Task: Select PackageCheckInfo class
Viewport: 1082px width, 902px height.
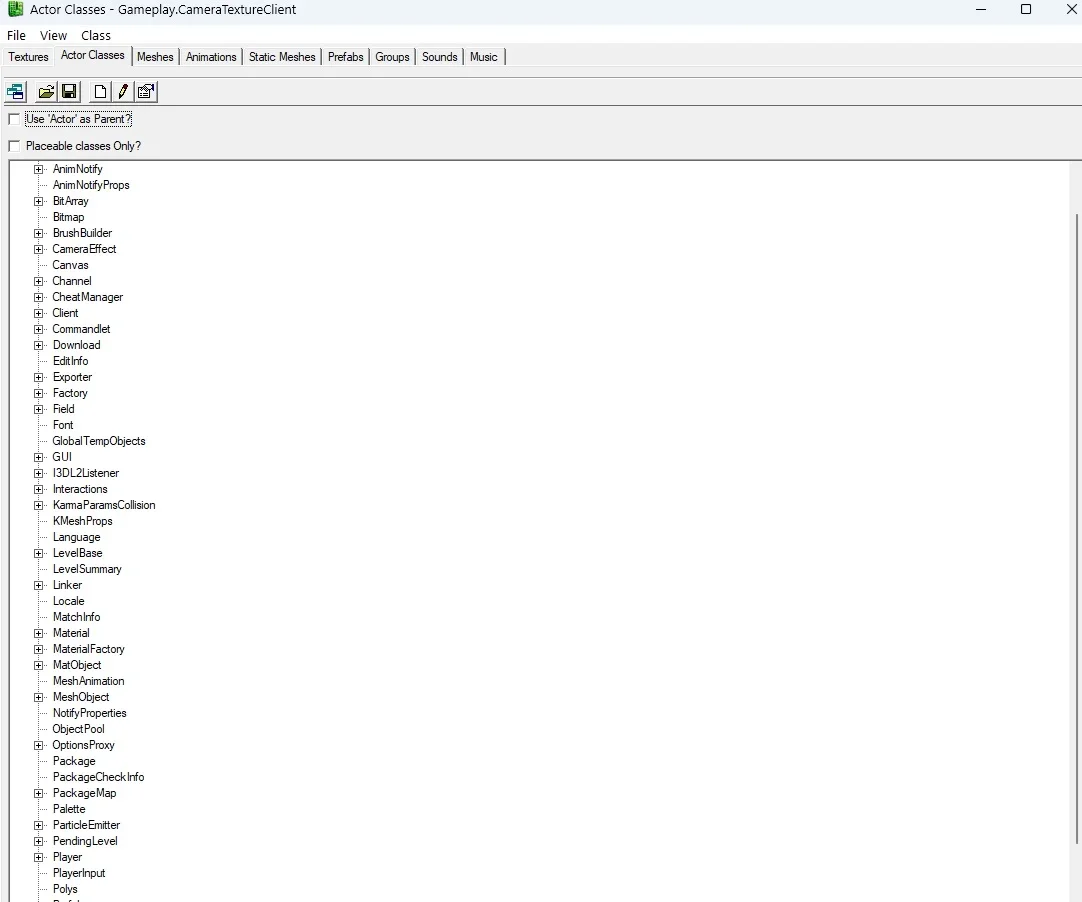Action: [99, 777]
